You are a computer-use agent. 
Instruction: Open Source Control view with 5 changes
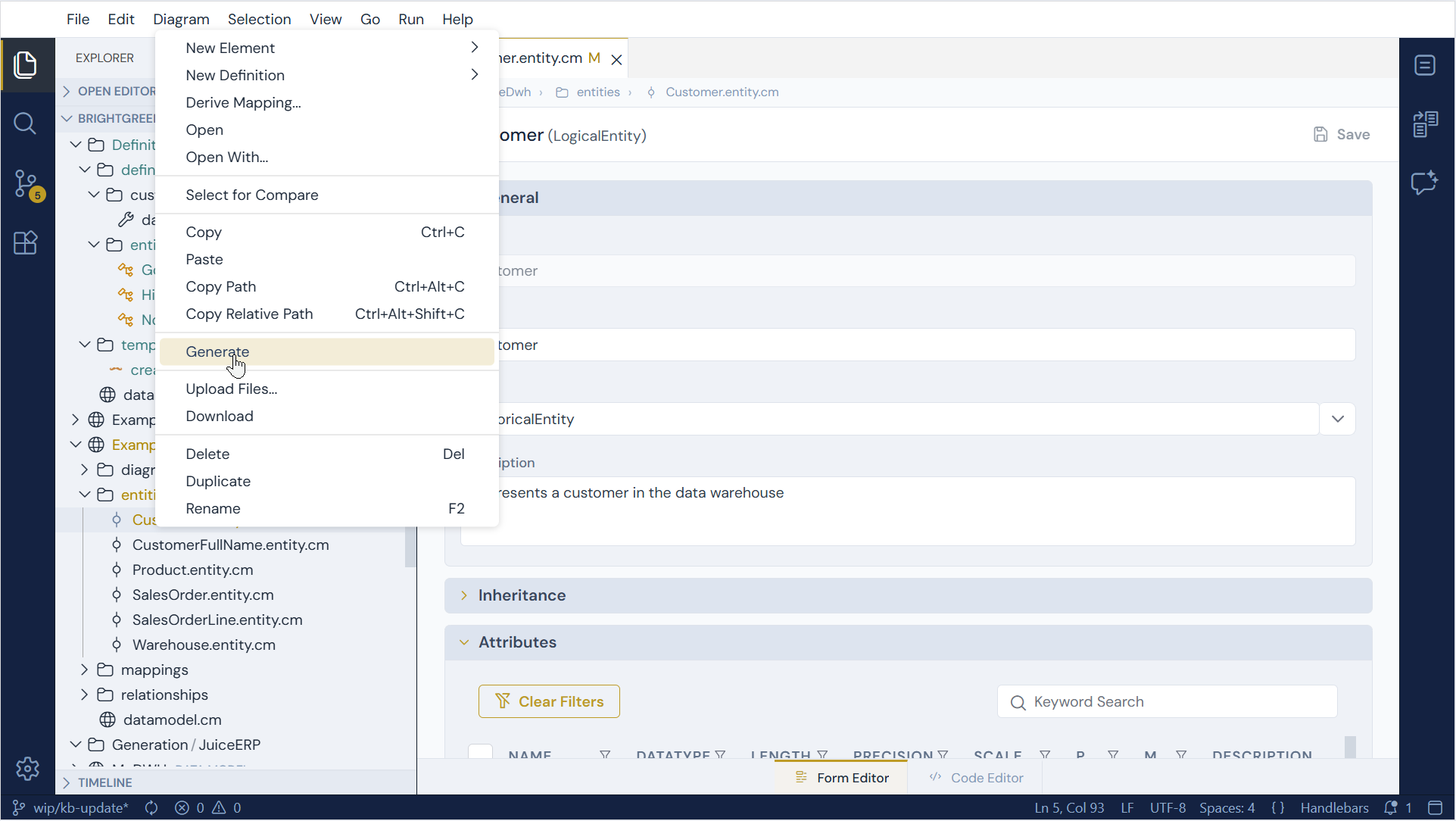tap(28, 184)
